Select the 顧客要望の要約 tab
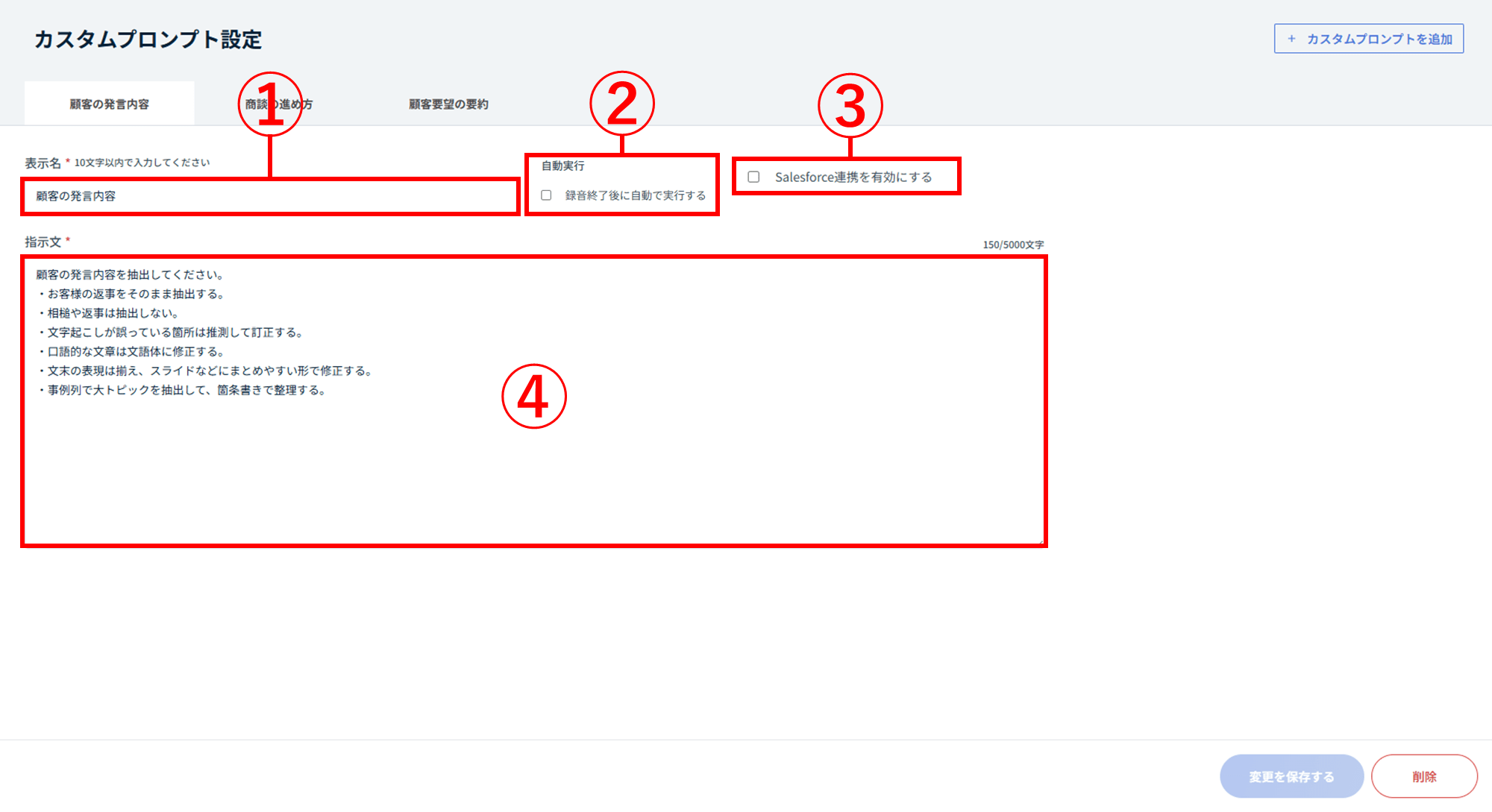 [448, 104]
